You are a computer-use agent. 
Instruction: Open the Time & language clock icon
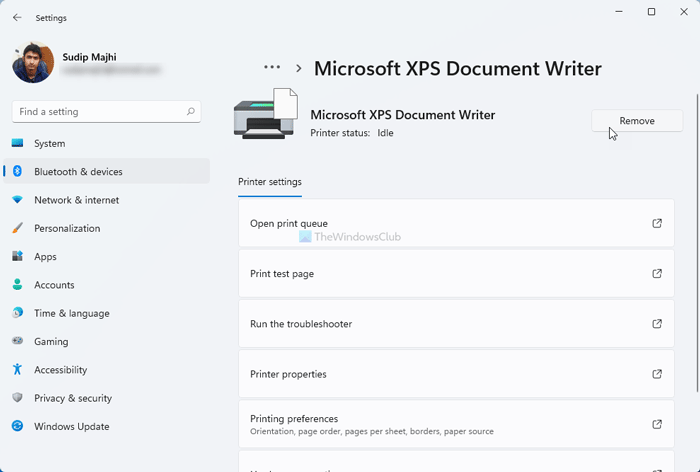pyautogui.click(x=17, y=313)
